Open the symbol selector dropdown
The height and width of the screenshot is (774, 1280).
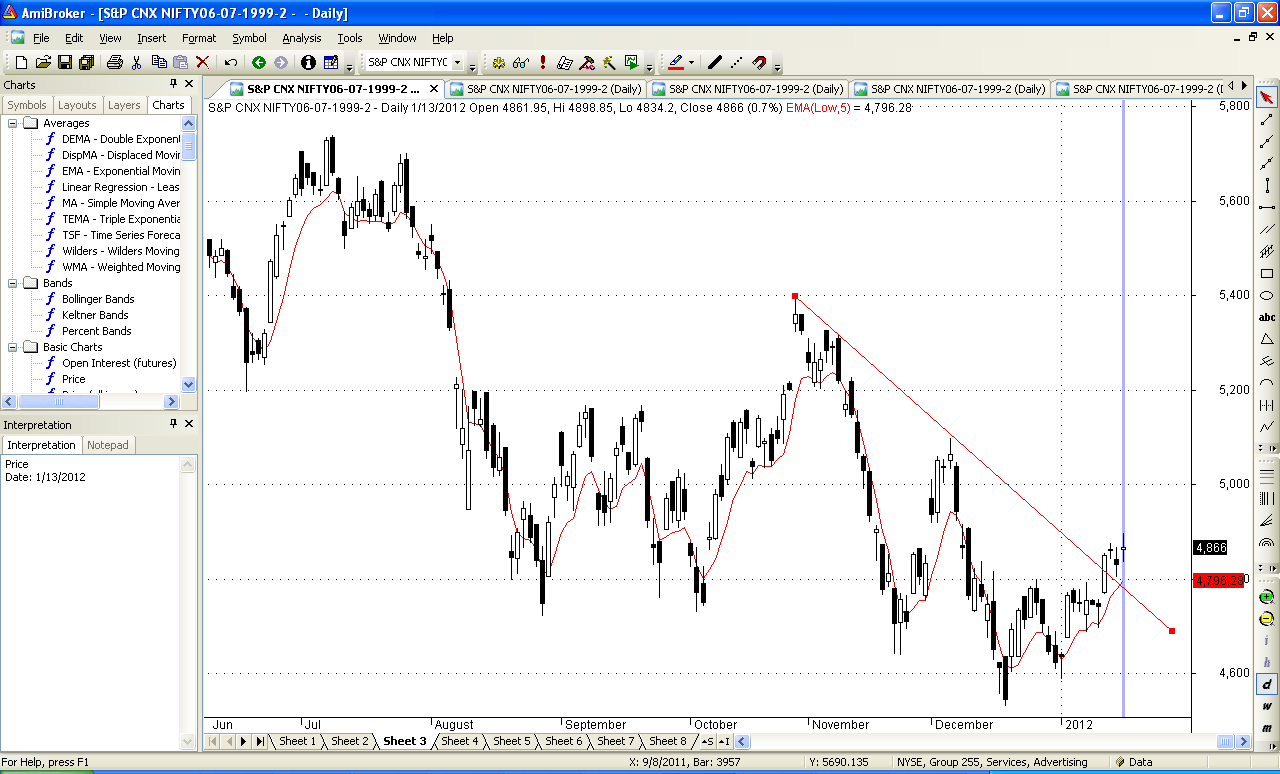457,62
